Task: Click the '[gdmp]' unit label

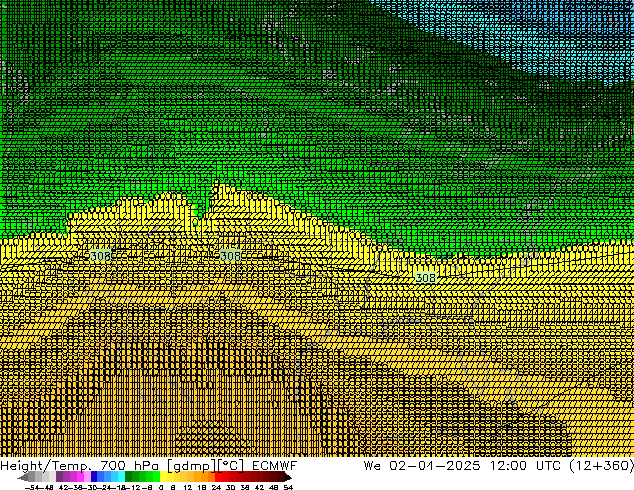Action: pyautogui.click(x=192, y=466)
